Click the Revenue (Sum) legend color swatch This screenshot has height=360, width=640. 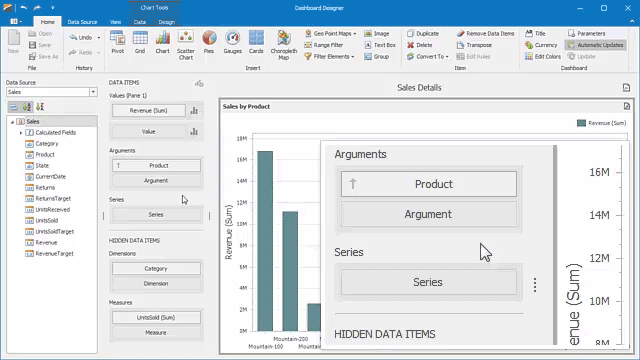tap(581, 123)
